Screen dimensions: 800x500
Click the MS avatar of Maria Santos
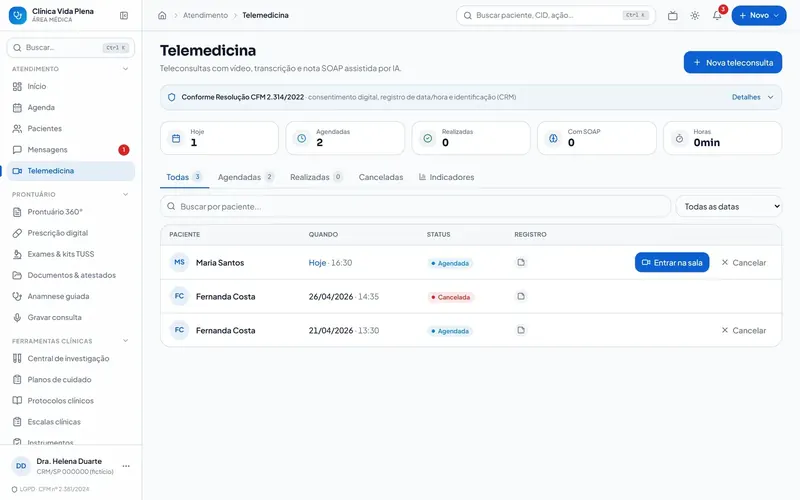tap(179, 262)
